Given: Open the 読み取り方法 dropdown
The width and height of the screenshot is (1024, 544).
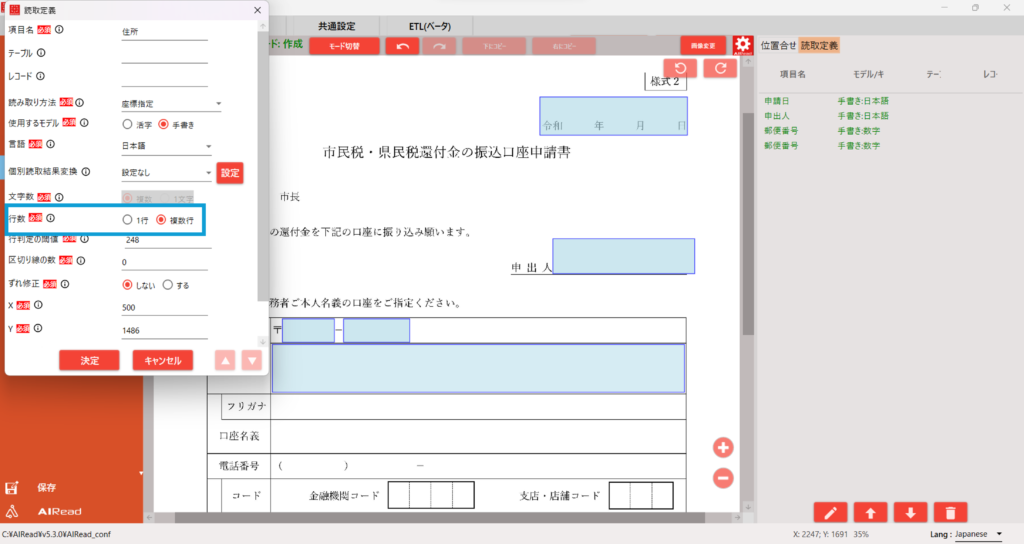Looking at the screenshot, I should coord(171,103).
